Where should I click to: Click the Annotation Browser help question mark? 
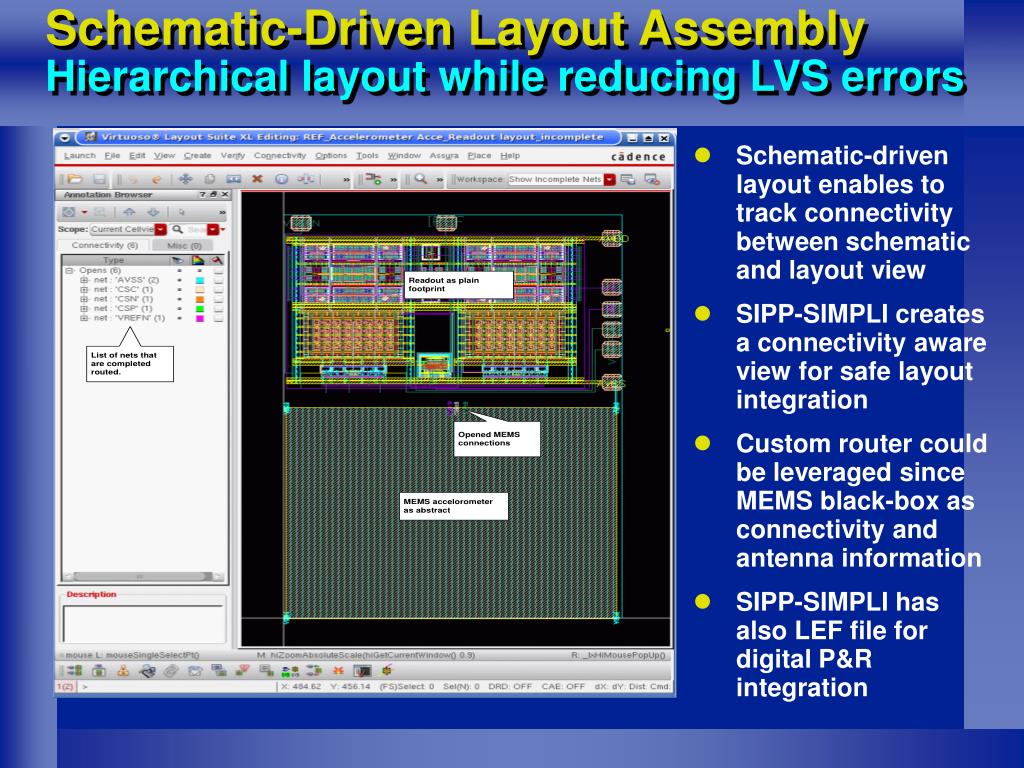202,195
